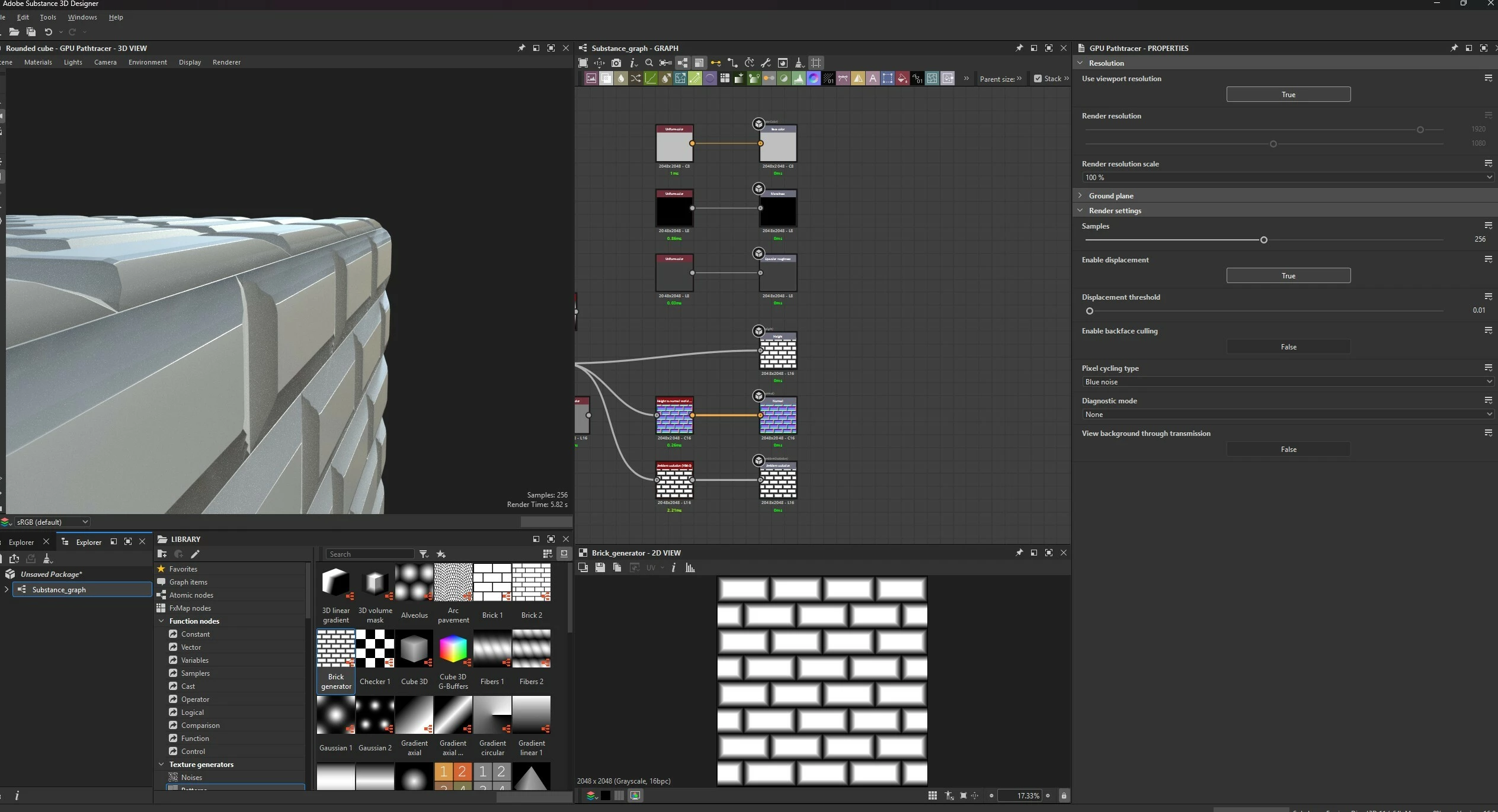Open the histogram in 2D view
This screenshot has width=1498, height=812.
click(690, 567)
